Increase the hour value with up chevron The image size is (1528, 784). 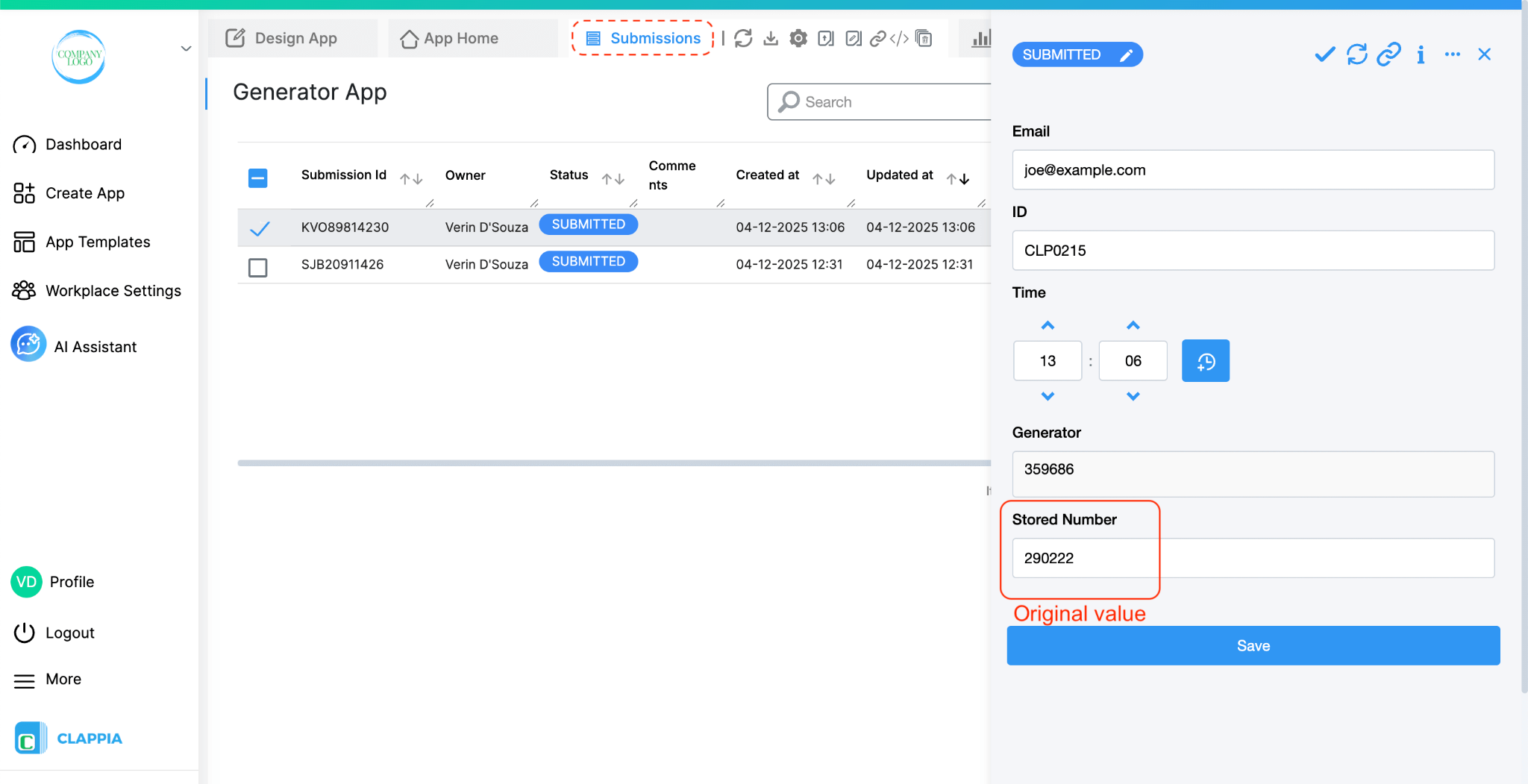(1048, 325)
